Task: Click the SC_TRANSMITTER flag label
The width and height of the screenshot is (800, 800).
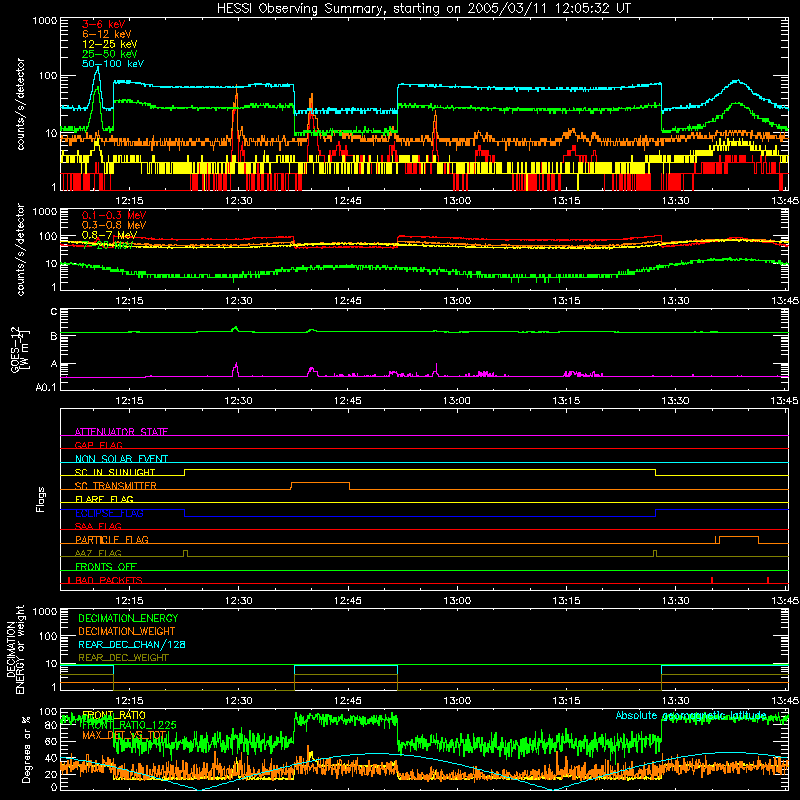Action: click(x=116, y=486)
